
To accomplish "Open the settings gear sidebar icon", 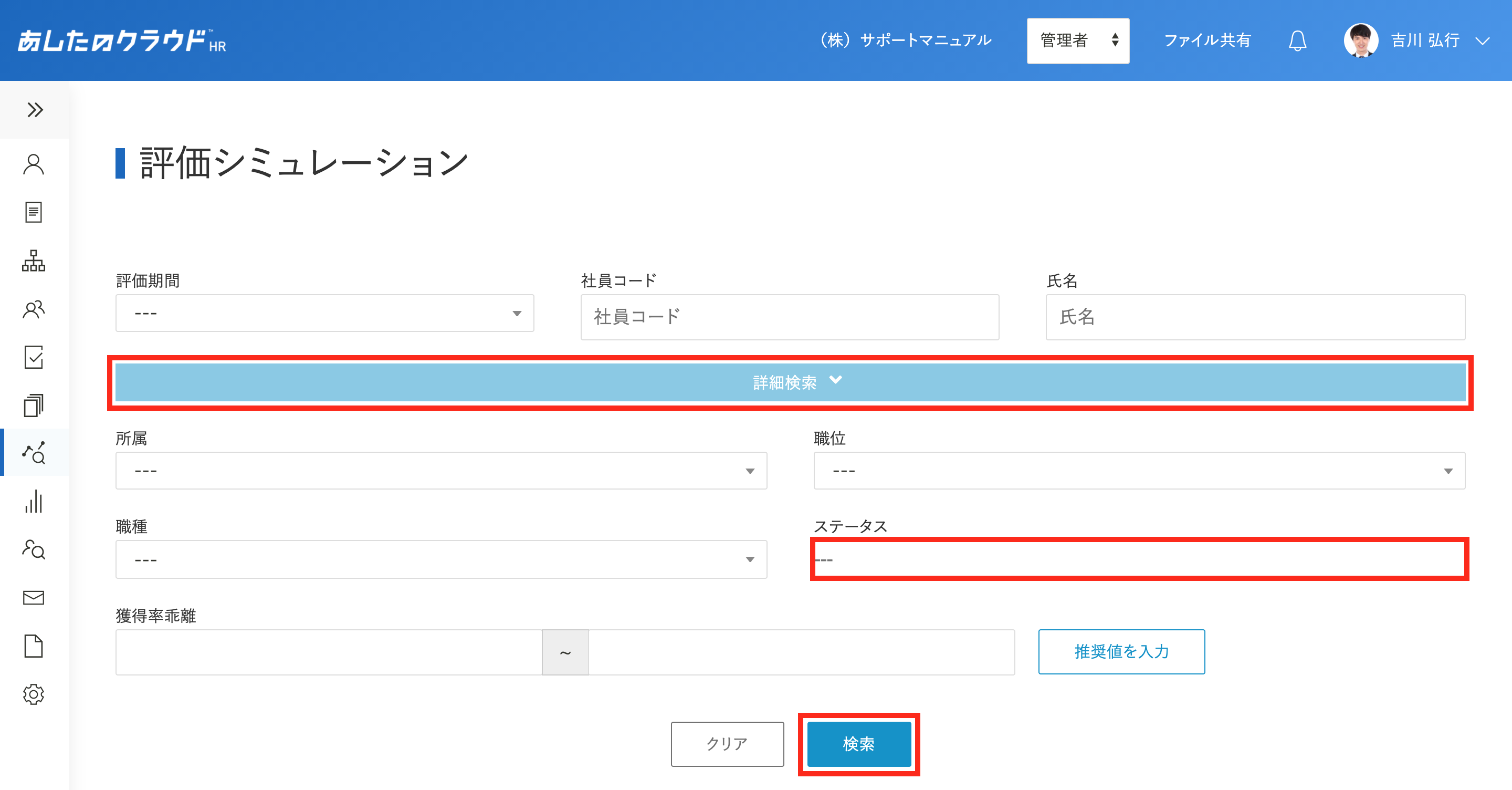I will click(x=34, y=694).
